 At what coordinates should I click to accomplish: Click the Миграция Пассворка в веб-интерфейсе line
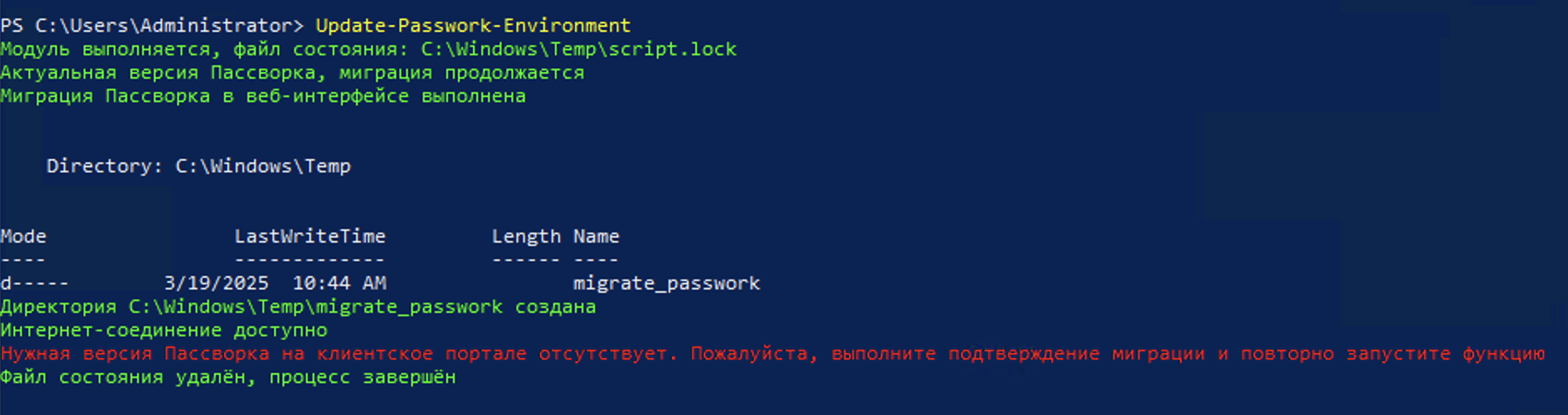262,96
